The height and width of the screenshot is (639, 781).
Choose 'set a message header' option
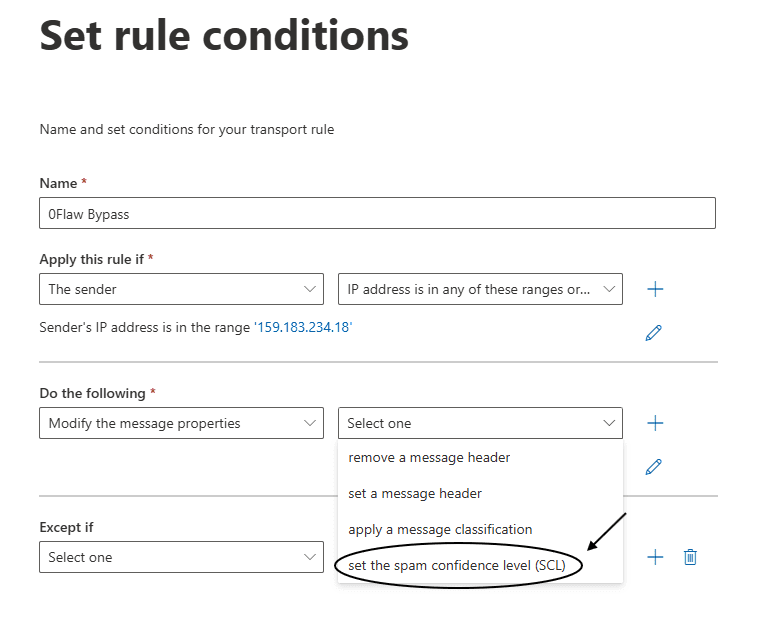coord(415,493)
